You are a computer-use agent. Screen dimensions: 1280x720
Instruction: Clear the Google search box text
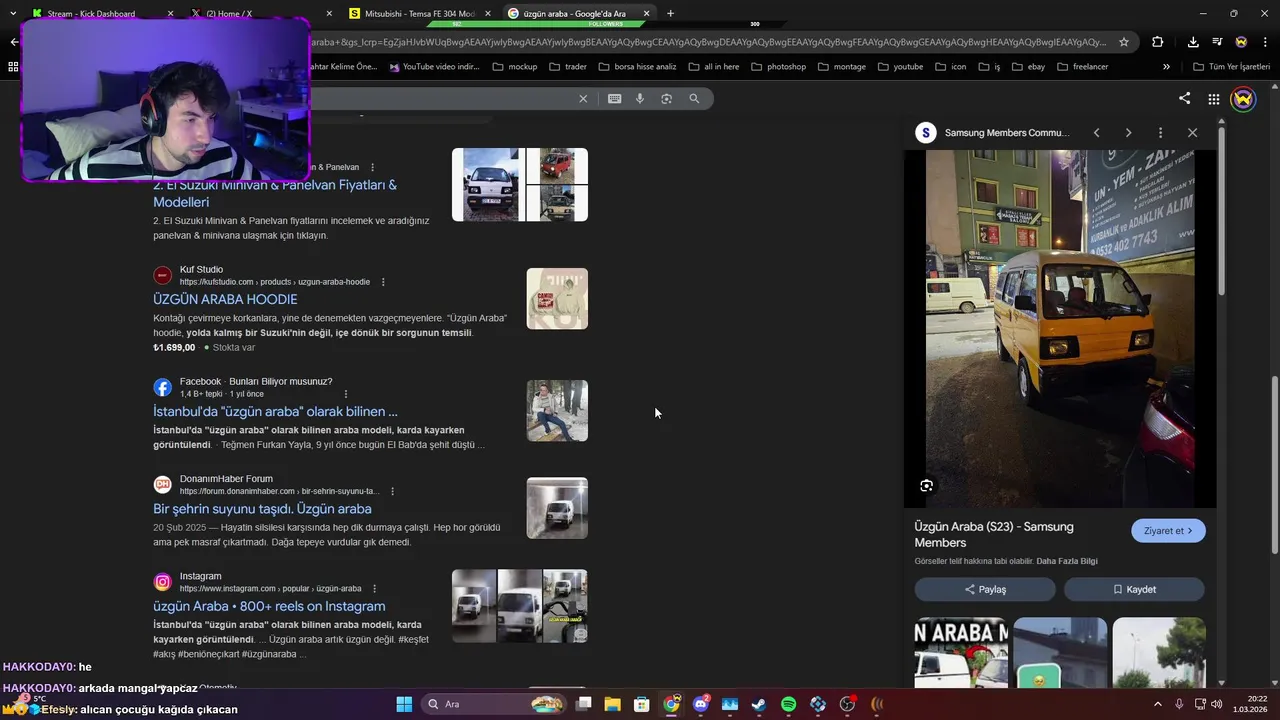coord(583,99)
